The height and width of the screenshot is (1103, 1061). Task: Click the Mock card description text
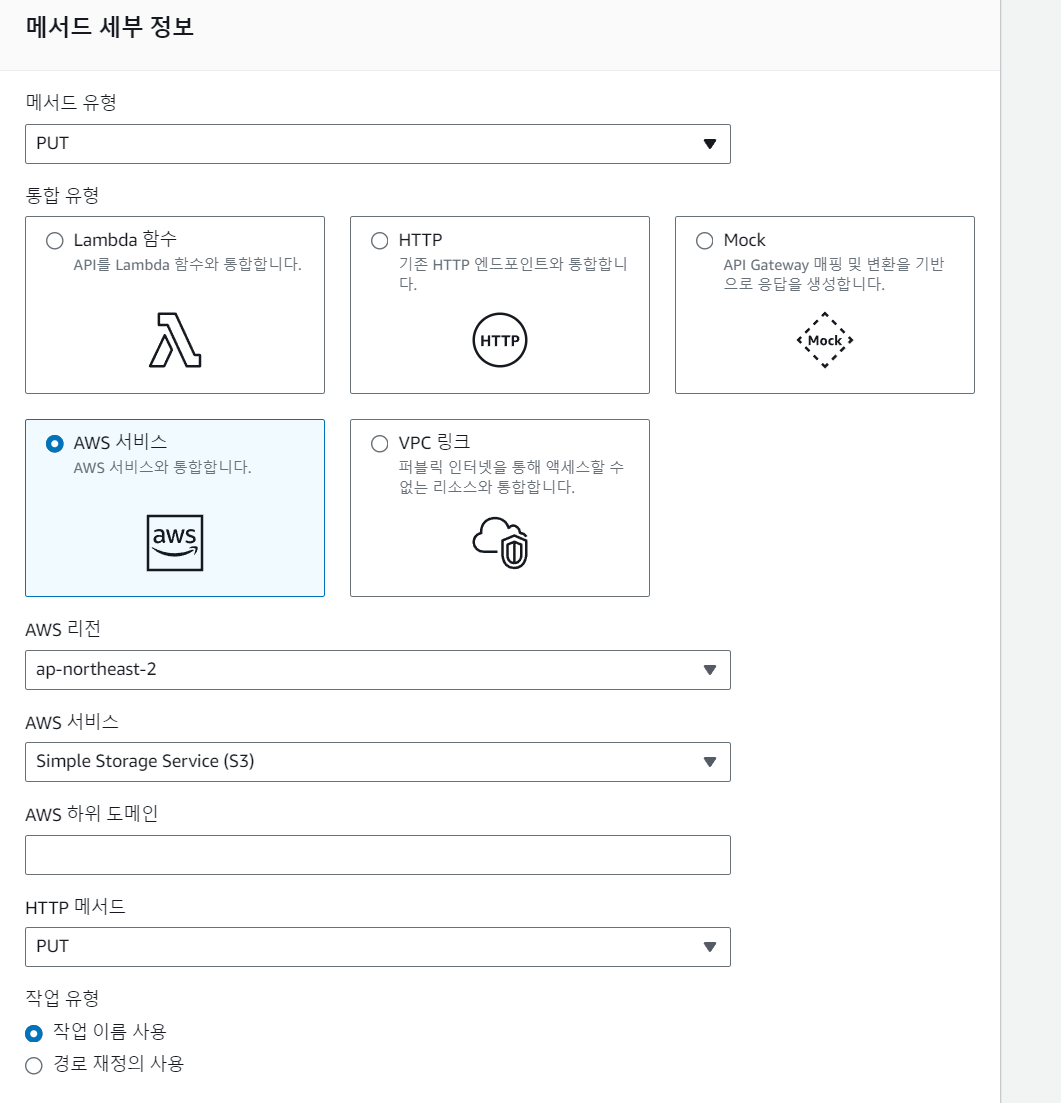point(834,274)
